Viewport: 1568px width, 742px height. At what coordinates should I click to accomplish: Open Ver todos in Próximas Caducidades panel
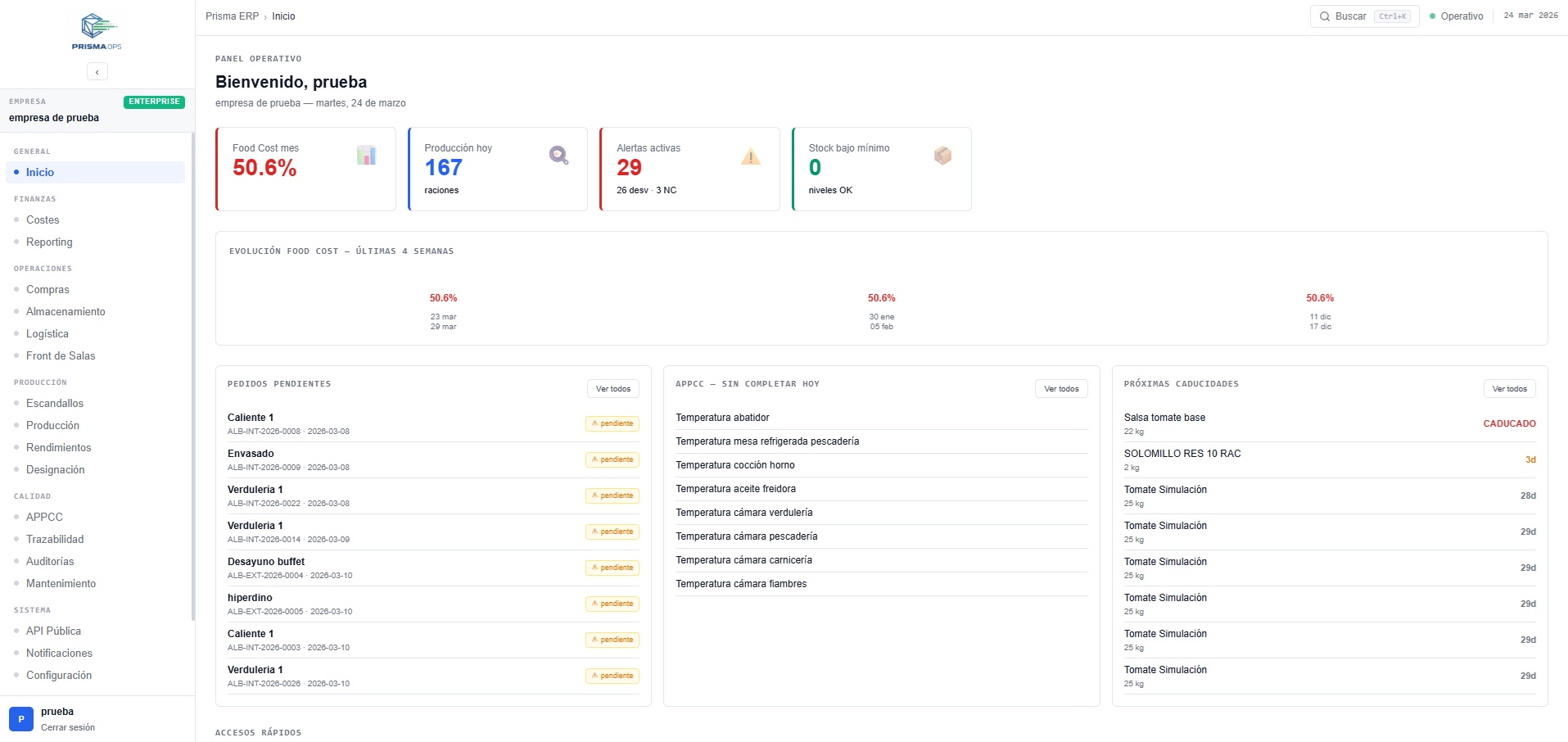point(1510,388)
